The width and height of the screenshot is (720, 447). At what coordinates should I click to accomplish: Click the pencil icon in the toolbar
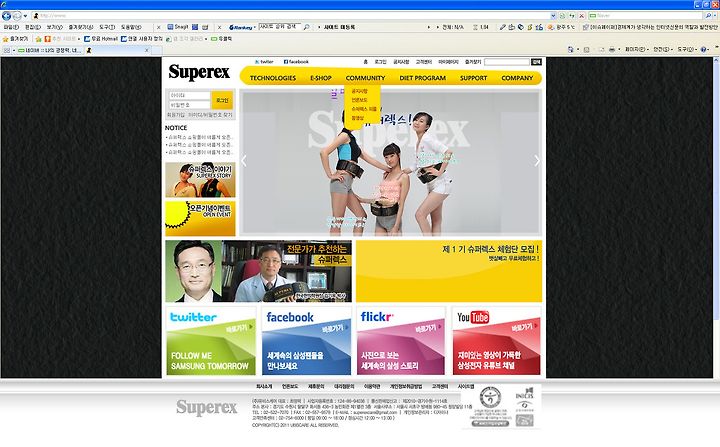pyautogui.click(x=503, y=27)
